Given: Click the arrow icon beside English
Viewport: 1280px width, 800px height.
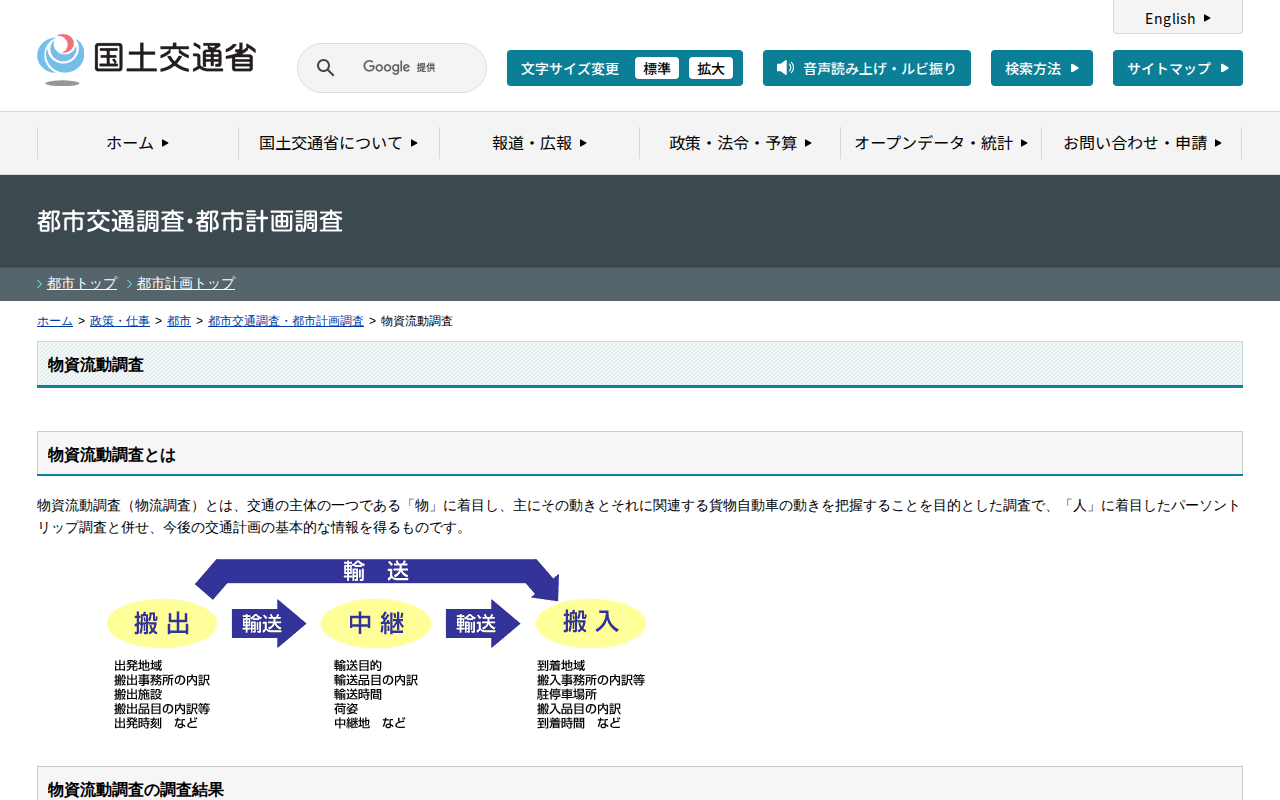Looking at the screenshot, I should click(x=1207, y=18).
